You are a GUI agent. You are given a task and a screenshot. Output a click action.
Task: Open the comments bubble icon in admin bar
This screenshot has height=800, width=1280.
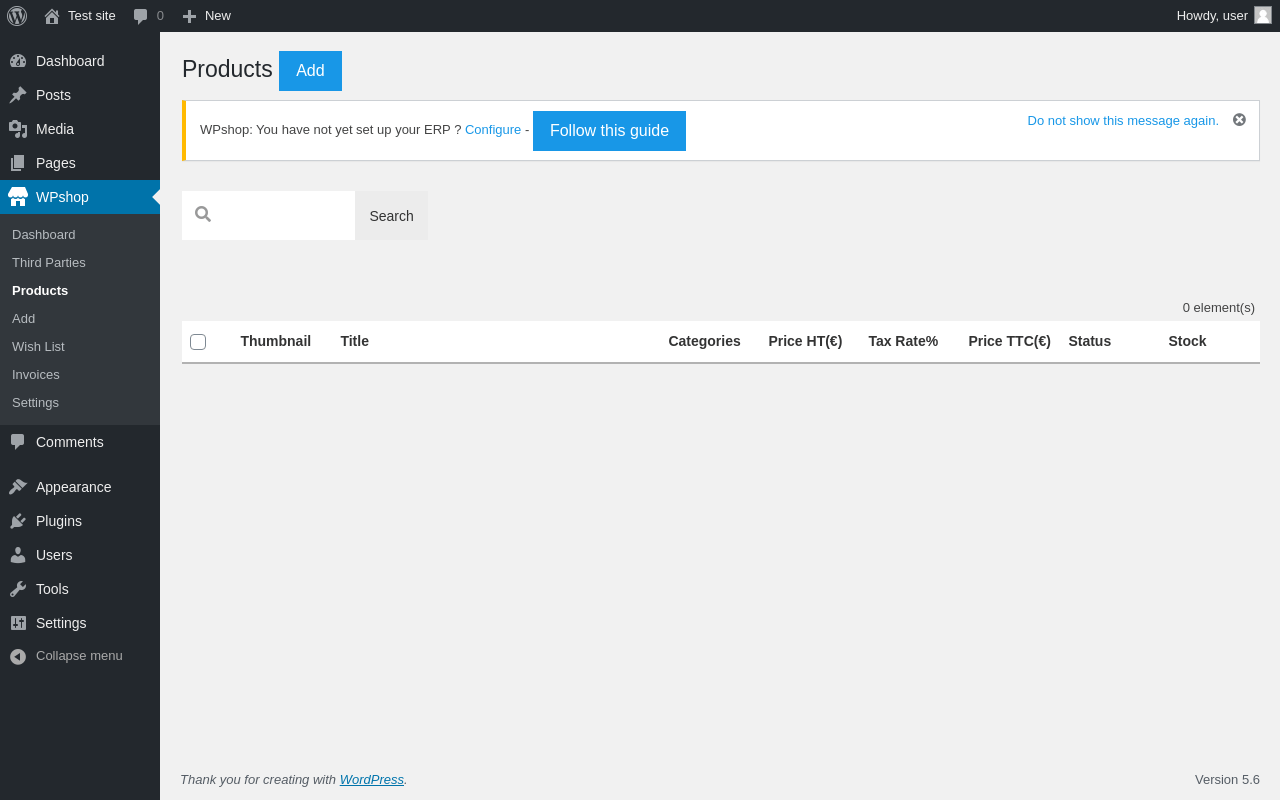click(141, 16)
